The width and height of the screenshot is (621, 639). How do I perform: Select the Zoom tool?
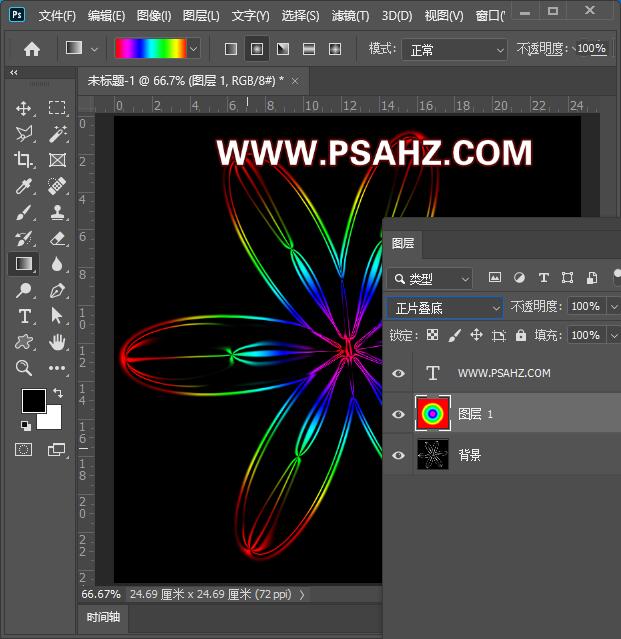(x=24, y=368)
